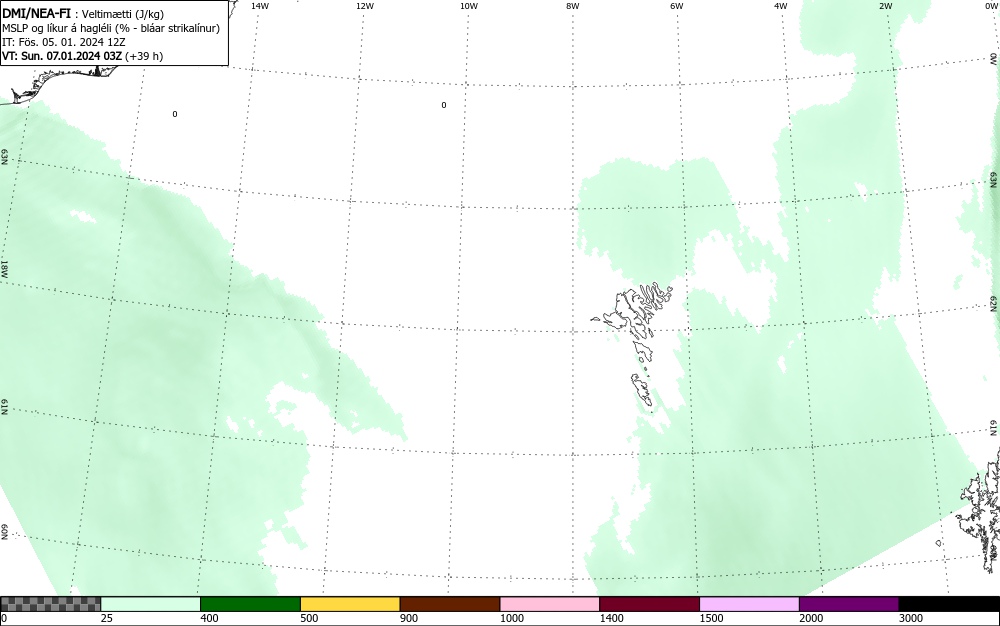
Task: Click the "6W" longitude label
Action: tap(677, 6)
